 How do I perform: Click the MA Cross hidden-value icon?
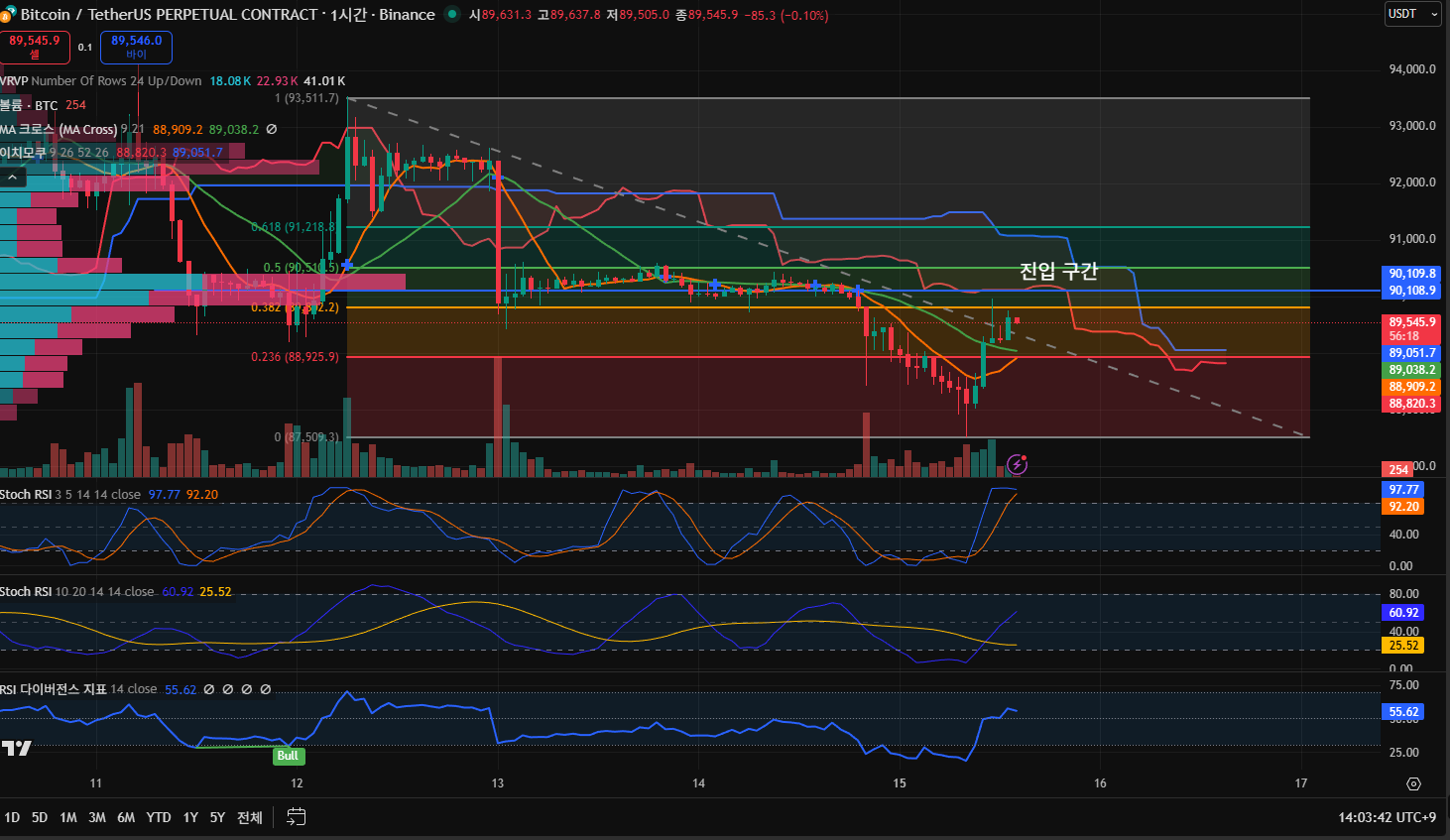[x=272, y=129]
